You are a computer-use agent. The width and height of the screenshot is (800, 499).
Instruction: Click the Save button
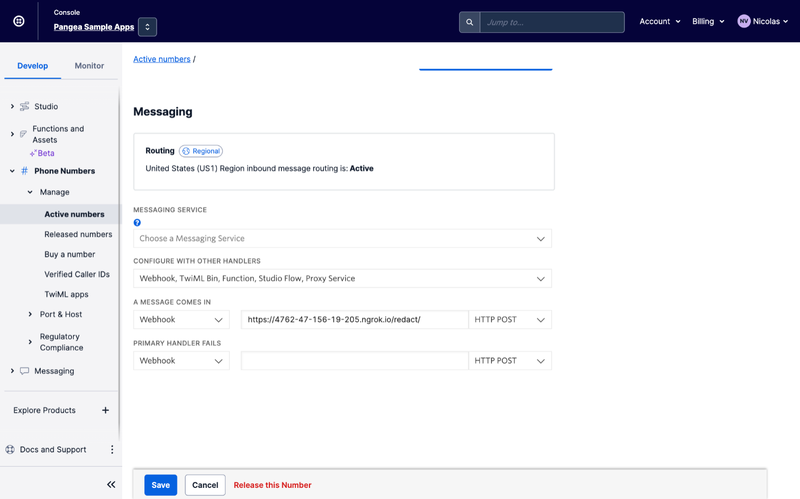[x=160, y=485]
